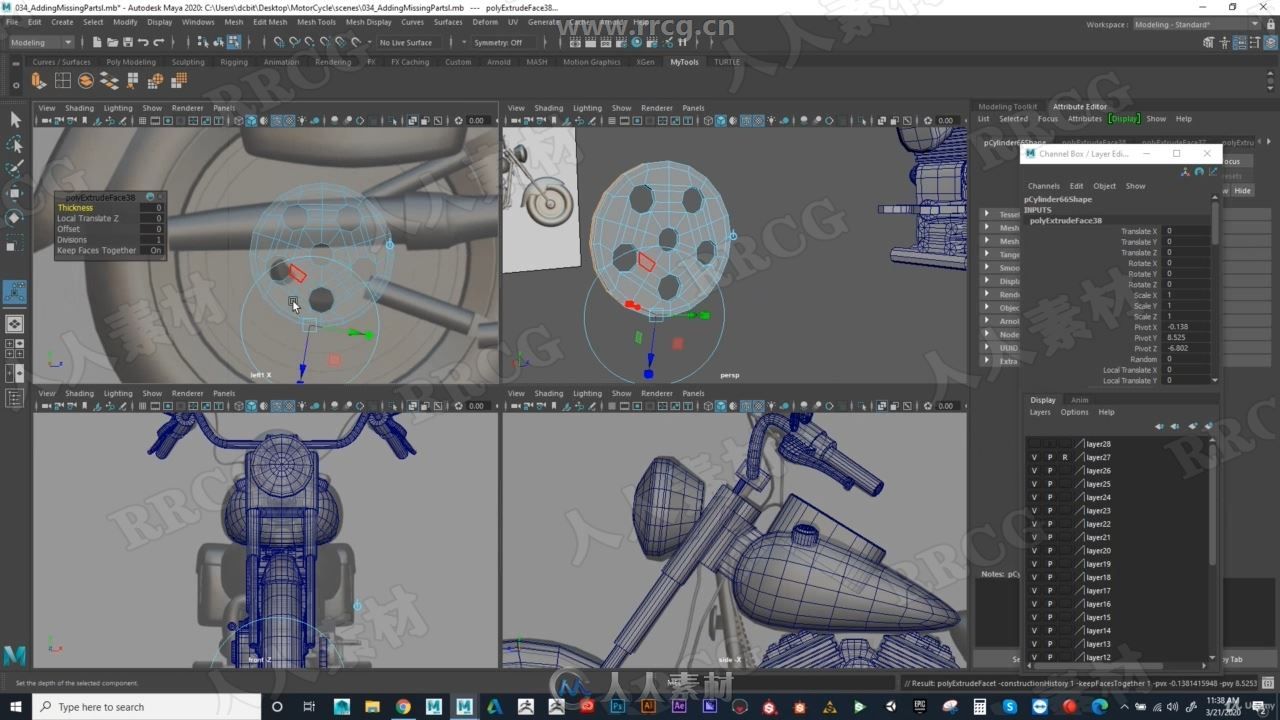The image size is (1280, 720).
Task: Click the Open Scene folder icon
Action: 112,42
